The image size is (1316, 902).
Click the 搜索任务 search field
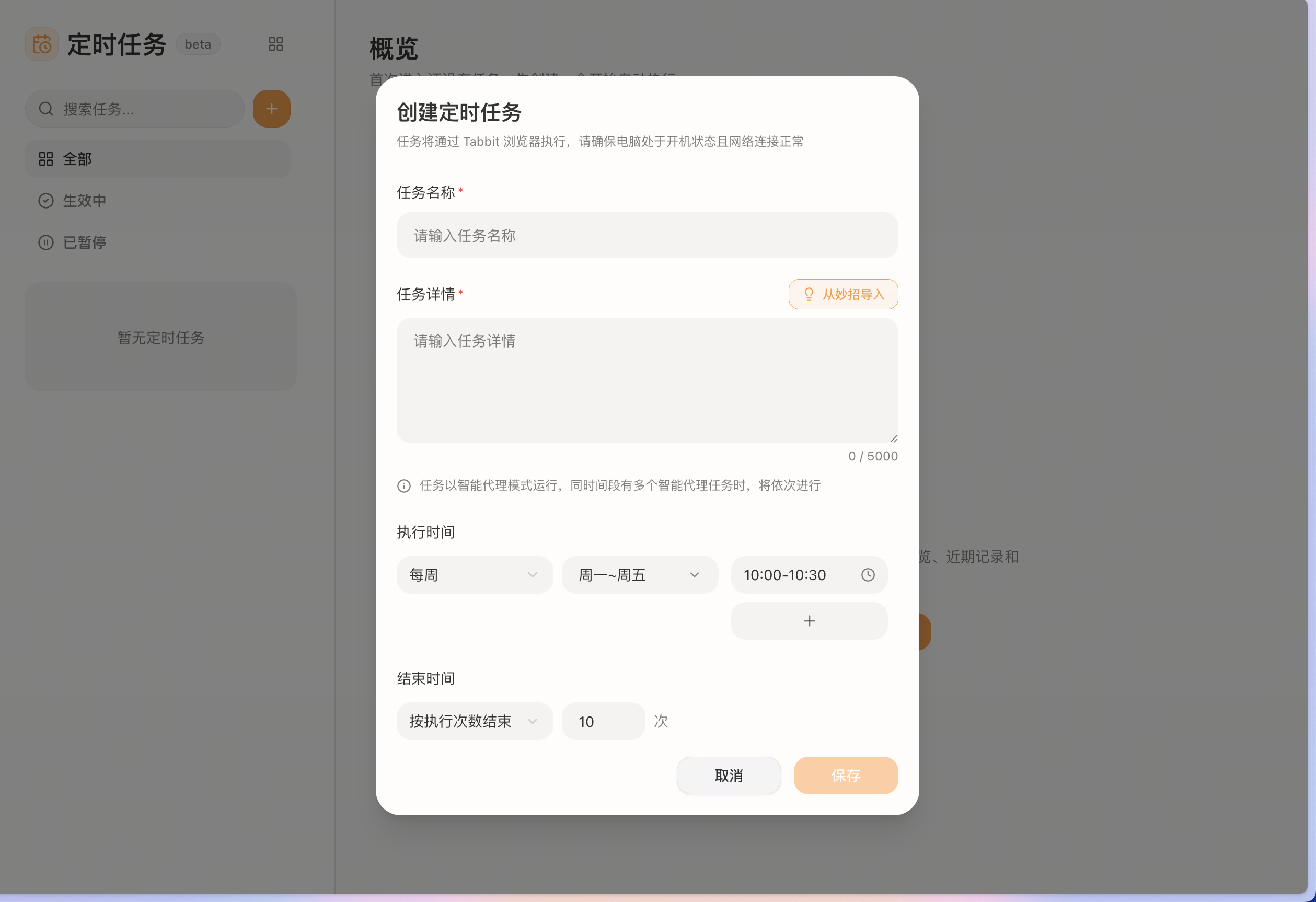tap(135, 109)
